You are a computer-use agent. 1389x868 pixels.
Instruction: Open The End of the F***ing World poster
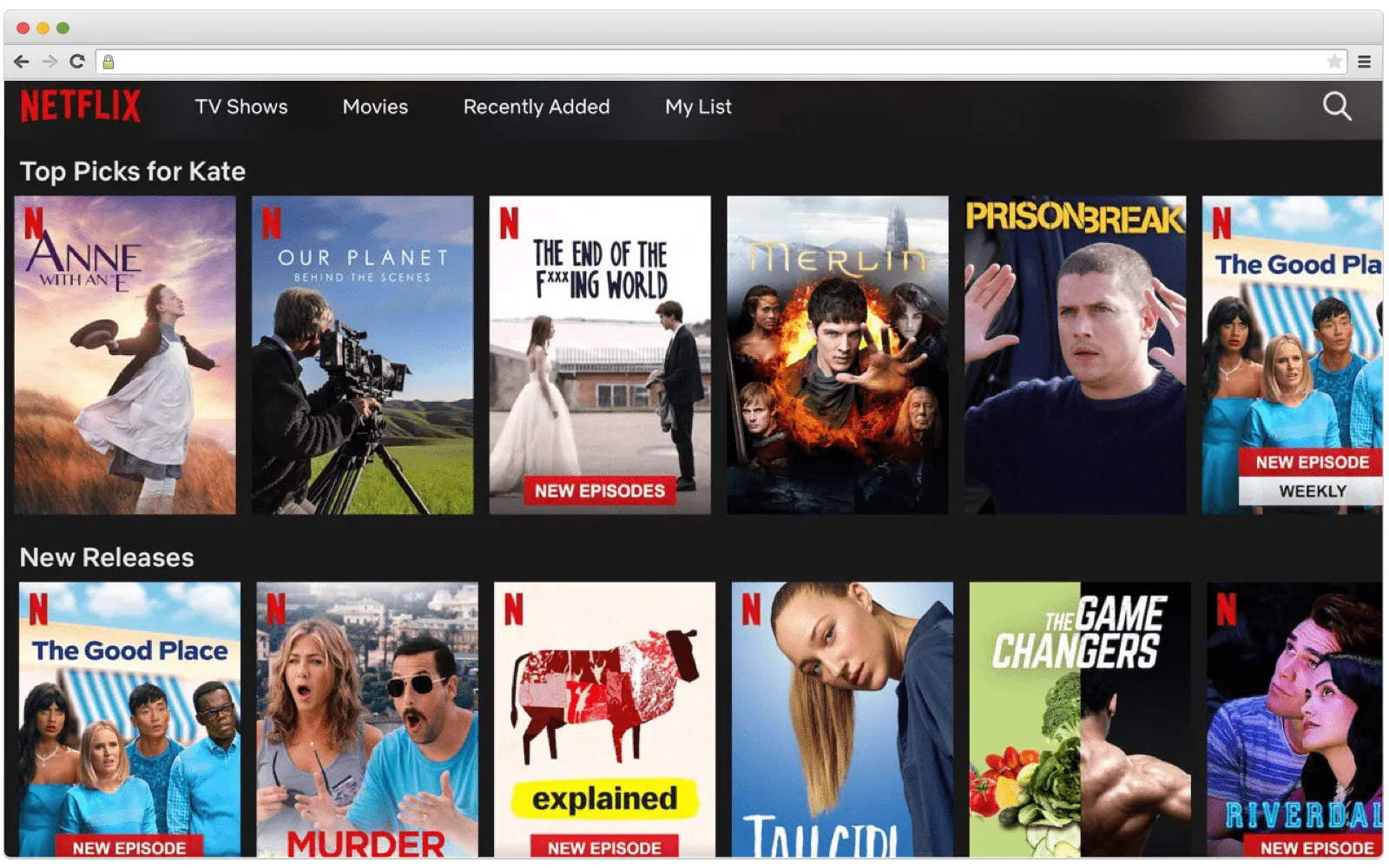(x=600, y=355)
